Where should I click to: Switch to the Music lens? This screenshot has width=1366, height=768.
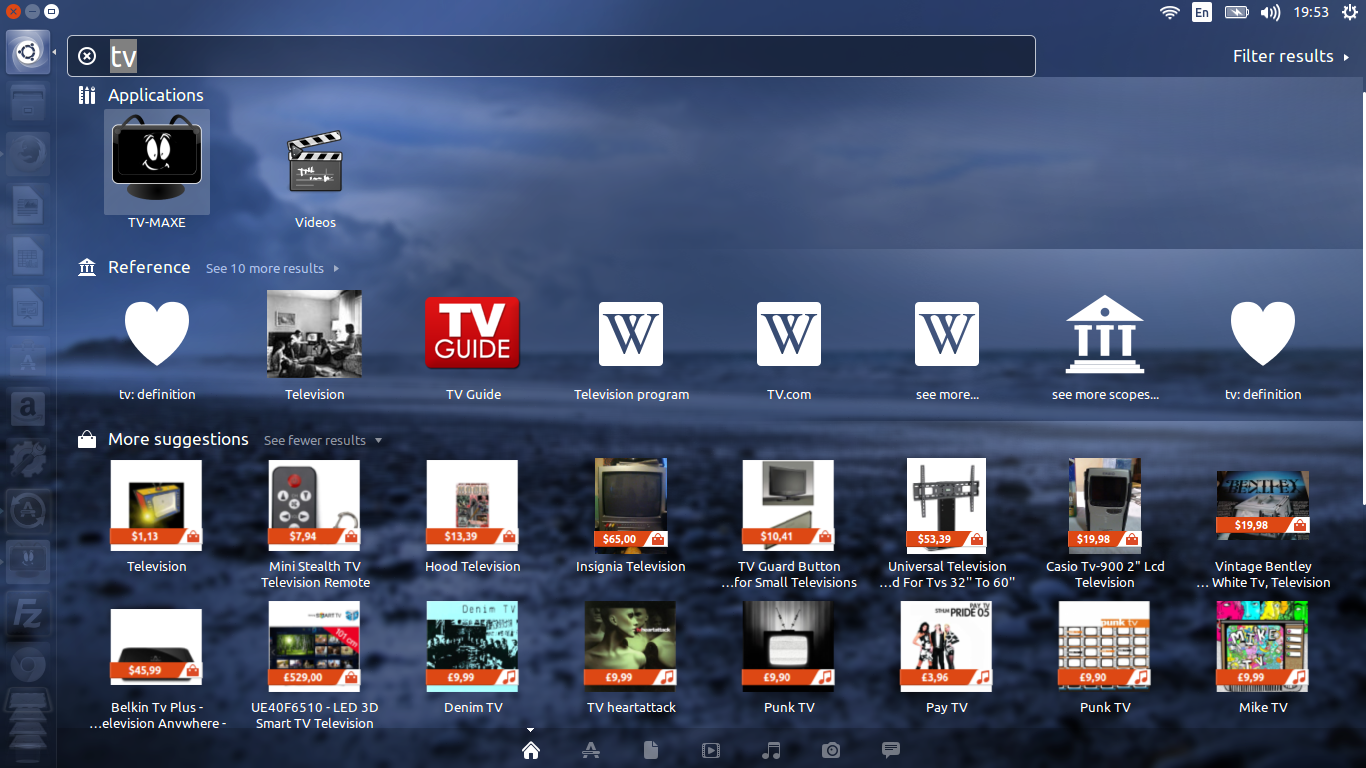(x=771, y=750)
